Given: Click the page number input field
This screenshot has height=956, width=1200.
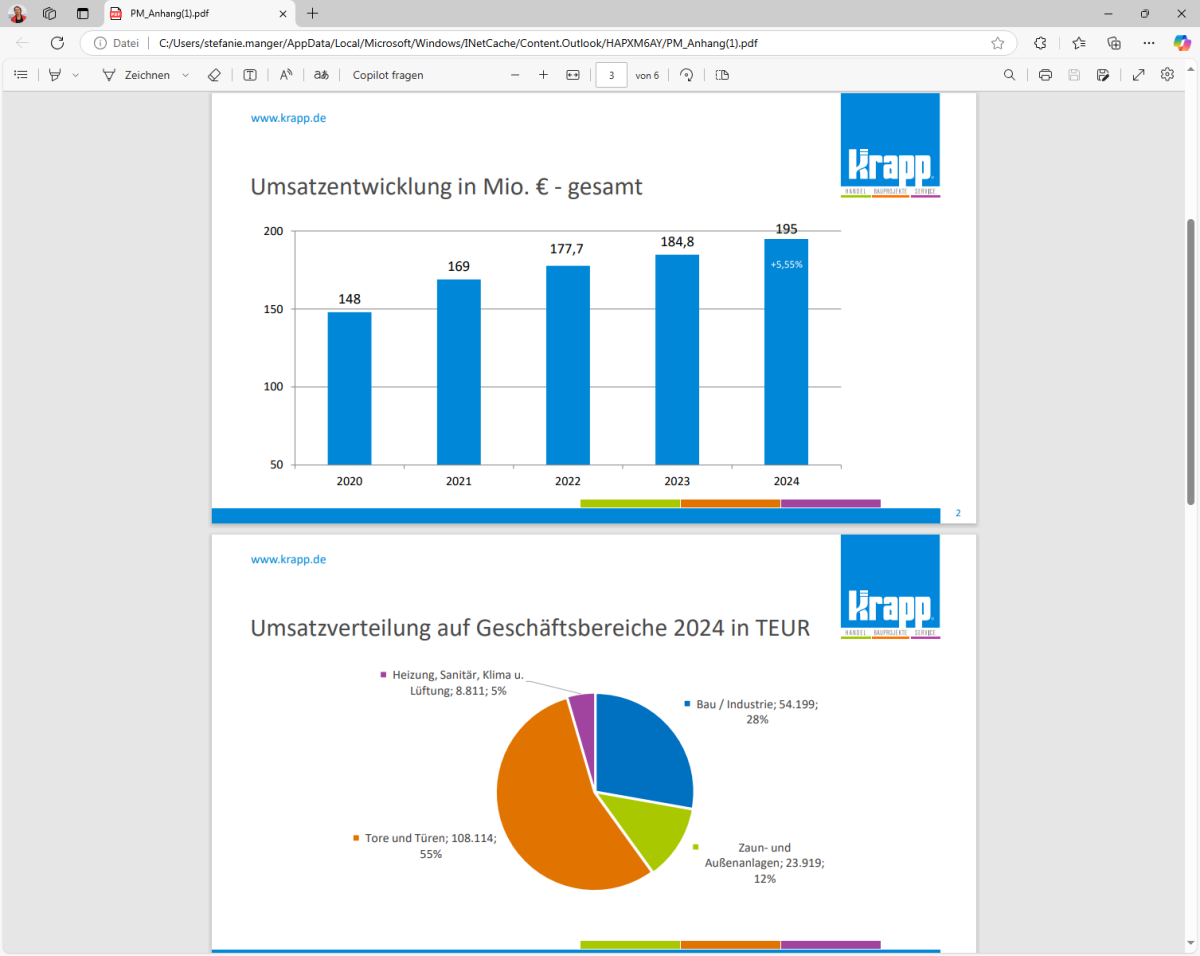Looking at the screenshot, I should tap(611, 75).
